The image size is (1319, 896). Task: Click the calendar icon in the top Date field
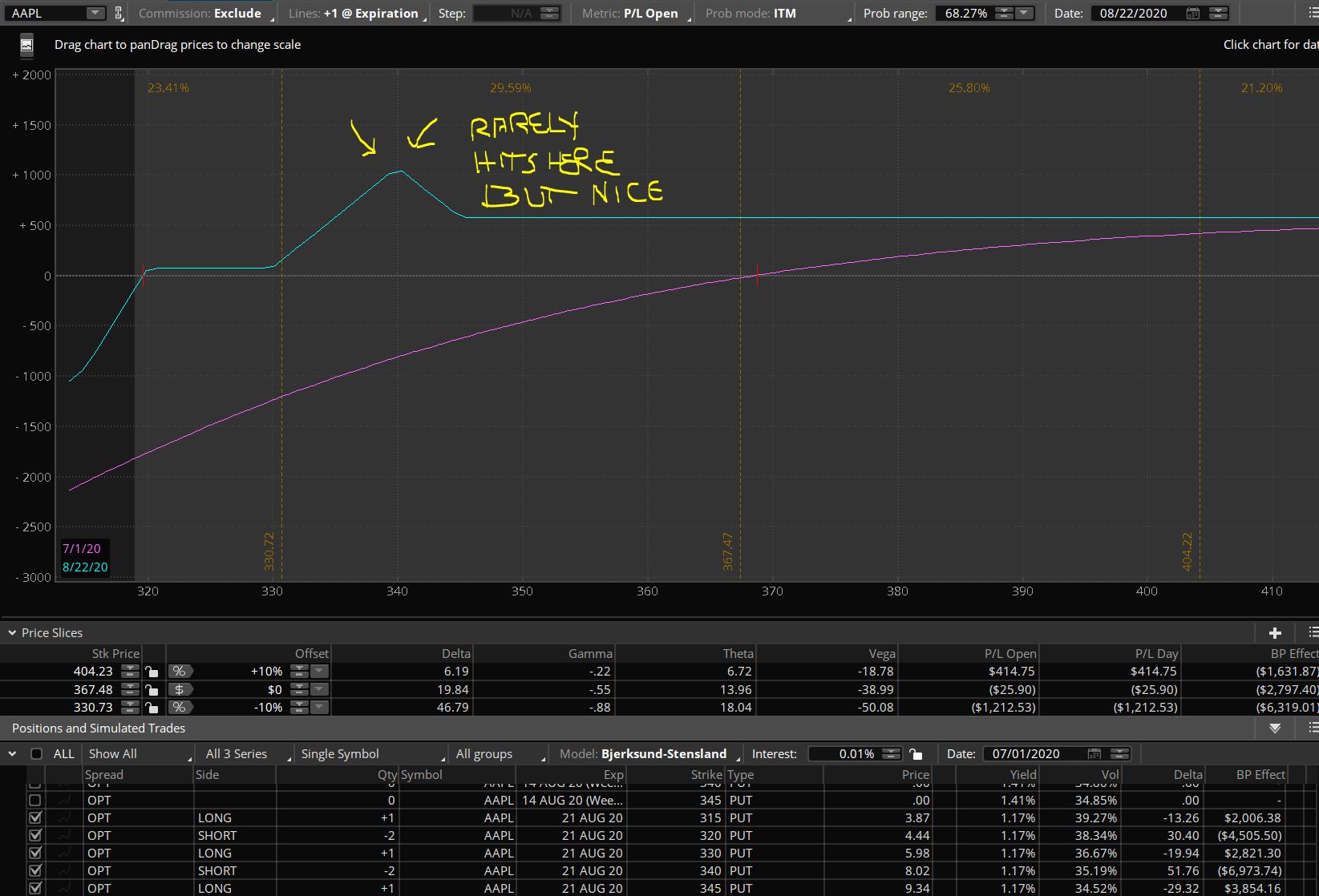[x=1193, y=14]
